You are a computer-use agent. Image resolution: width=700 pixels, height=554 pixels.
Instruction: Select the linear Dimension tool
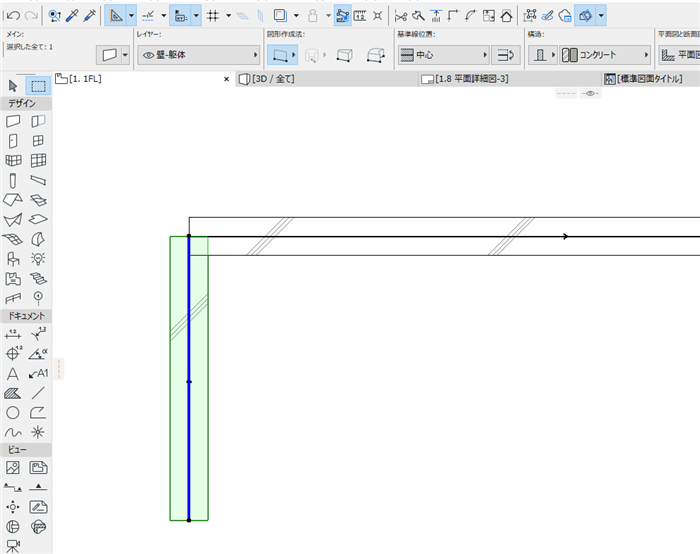point(13,334)
